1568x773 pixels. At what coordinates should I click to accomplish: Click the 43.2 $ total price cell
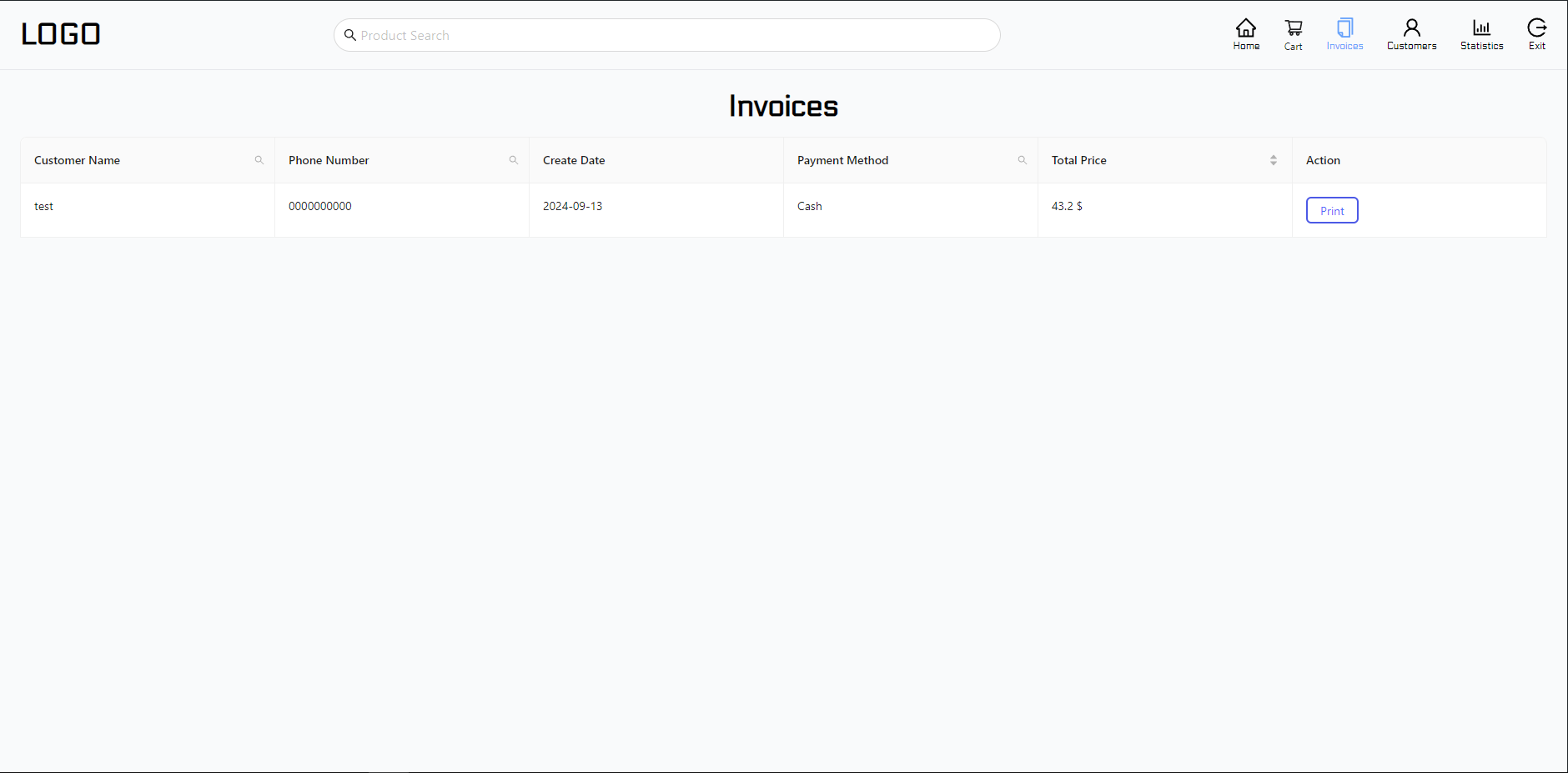(1067, 207)
